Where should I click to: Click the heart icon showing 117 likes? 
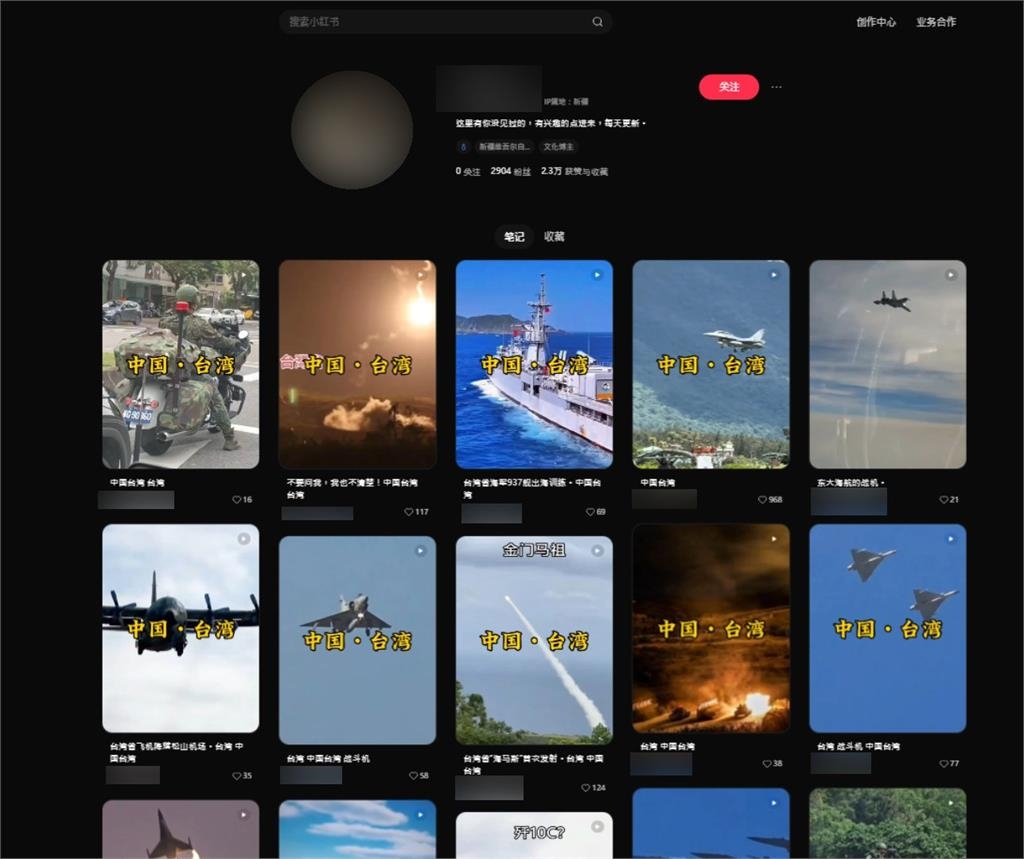(409, 512)
